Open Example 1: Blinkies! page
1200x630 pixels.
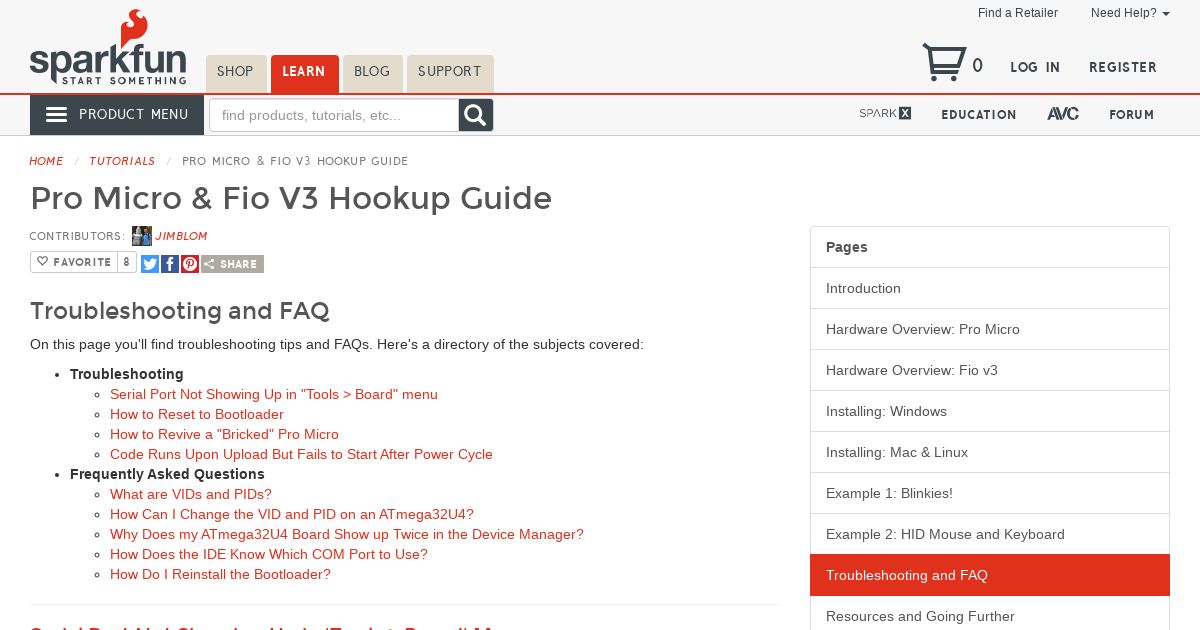click(x=990, y=493)
